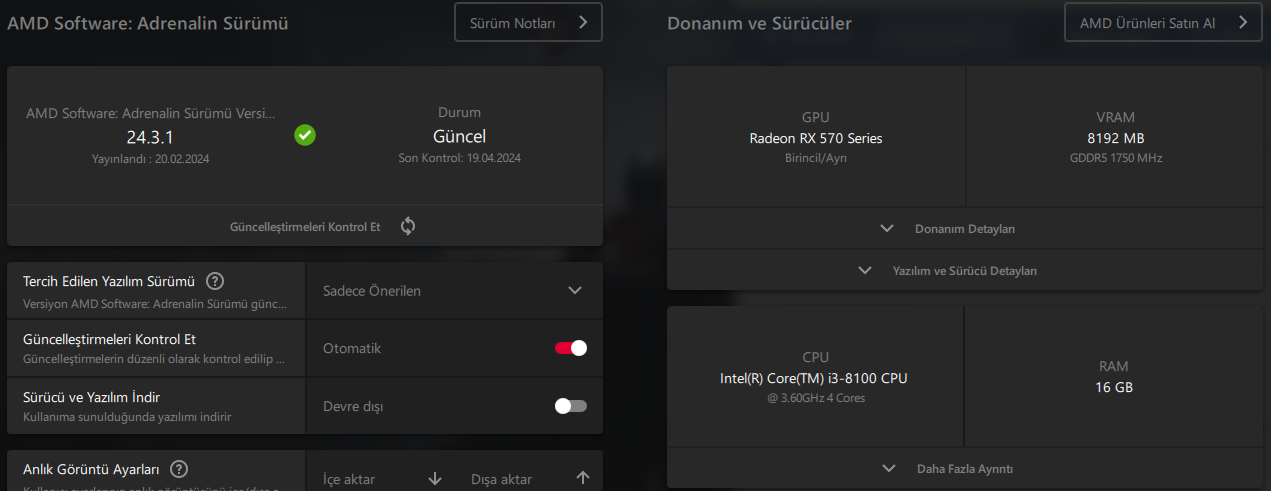Click Dışa aktar upload arrow icon
The width and height of the screenshot is (1271, 491).
click(x=583, y=479)
